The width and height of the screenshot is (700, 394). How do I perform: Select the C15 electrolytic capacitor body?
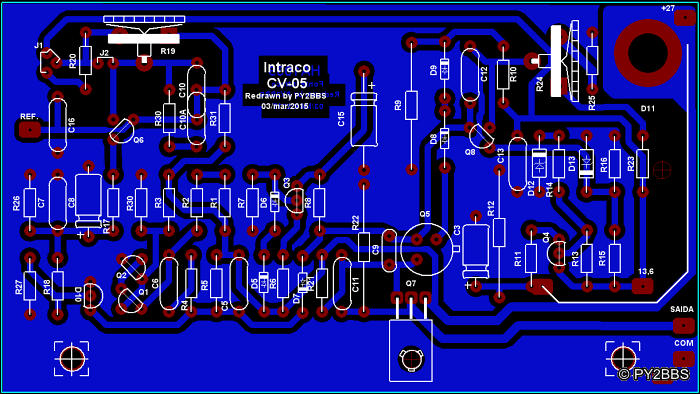point(364,120)
